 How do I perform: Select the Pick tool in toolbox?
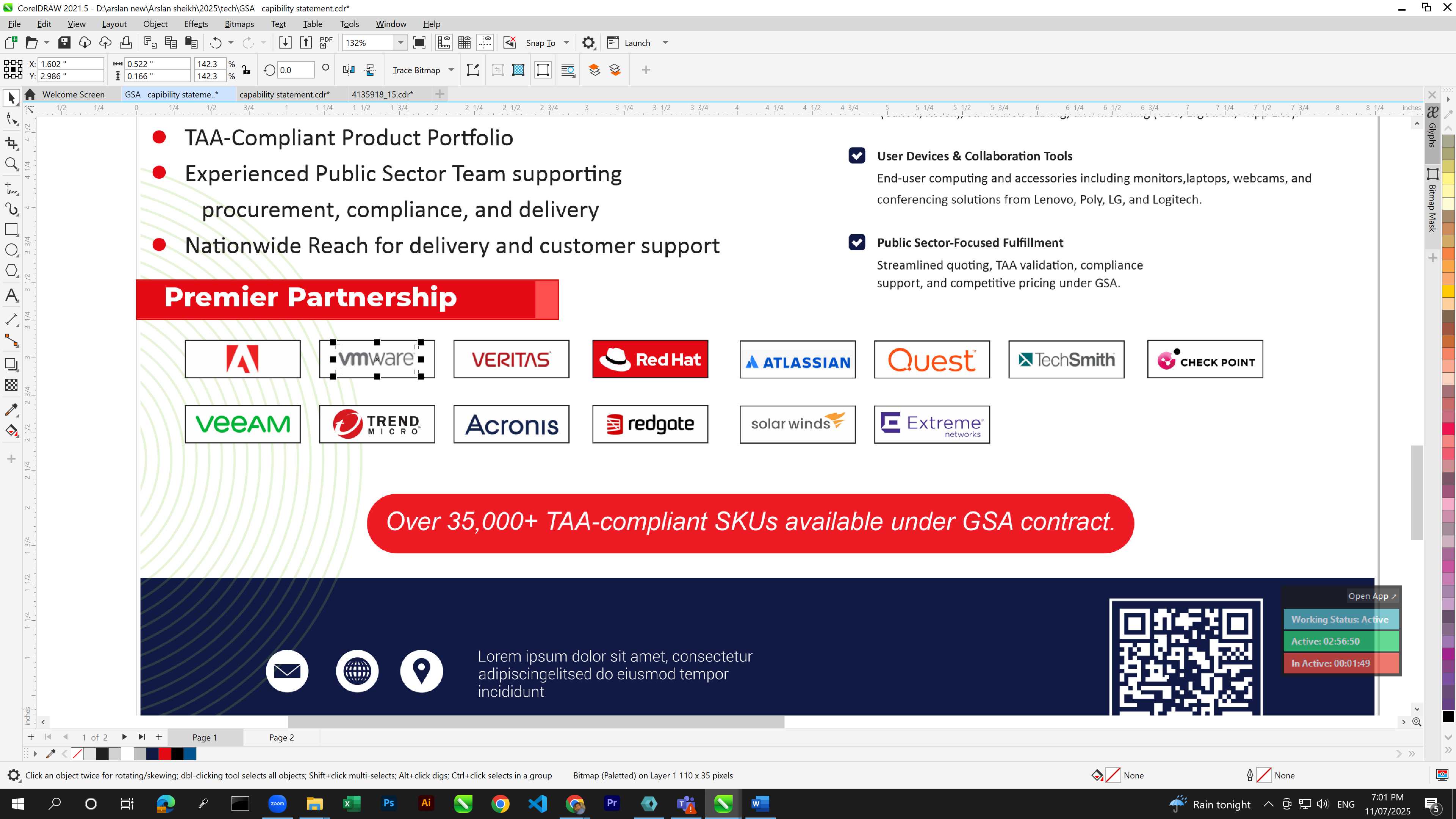point(11,98)
